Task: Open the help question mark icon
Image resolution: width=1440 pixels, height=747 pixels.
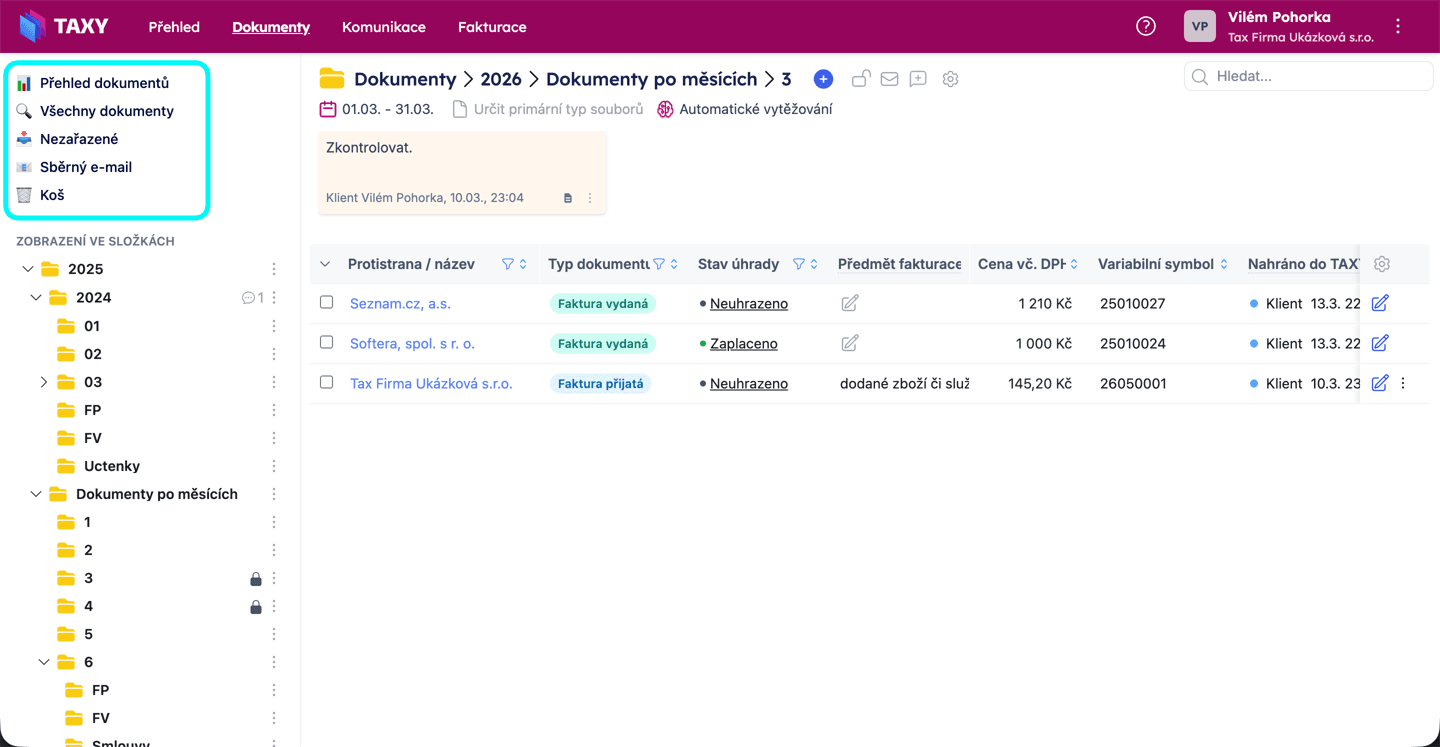Action: click(1146, 27)
